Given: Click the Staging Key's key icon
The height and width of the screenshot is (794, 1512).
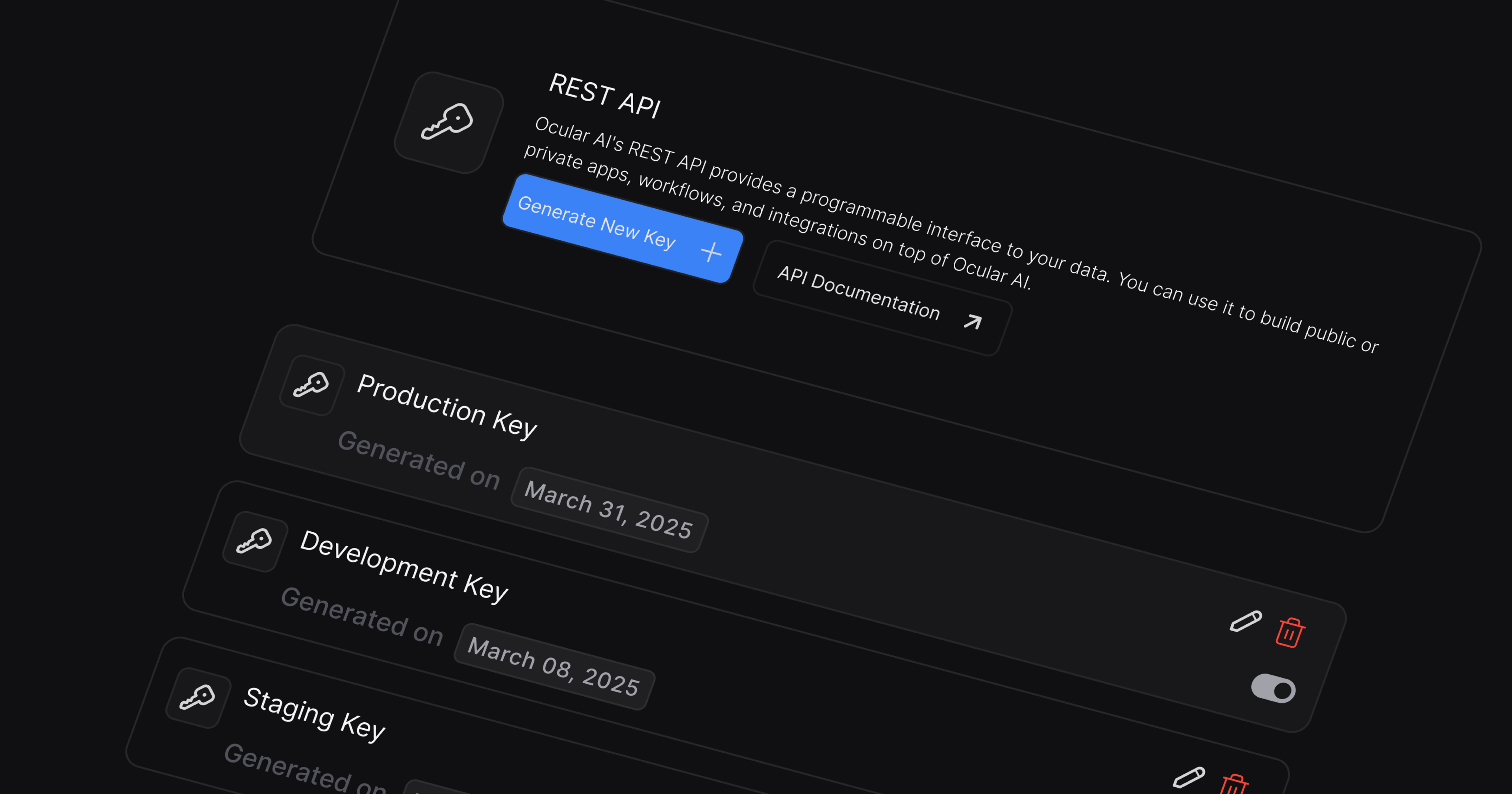Looking at the screenshot, I should click(197, 698).
